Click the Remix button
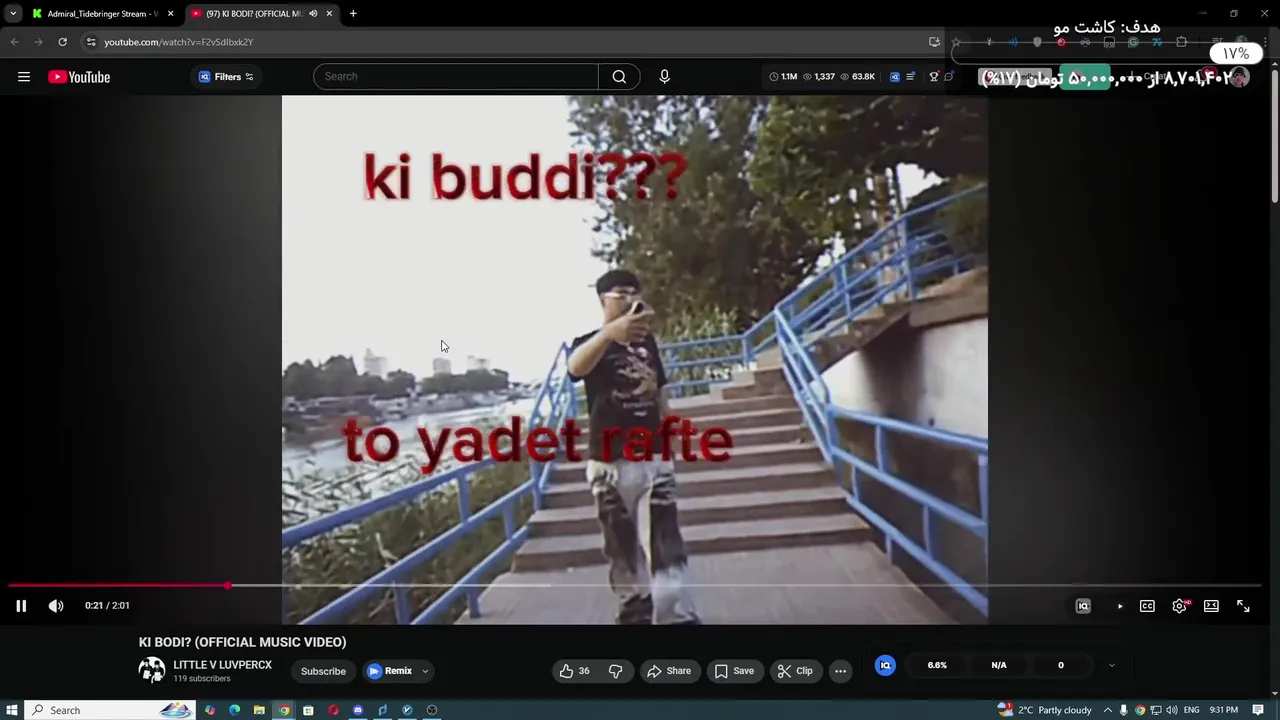The width and height of the screenshot is (1280, 720). pyautogui.click(x=390, y=671)
